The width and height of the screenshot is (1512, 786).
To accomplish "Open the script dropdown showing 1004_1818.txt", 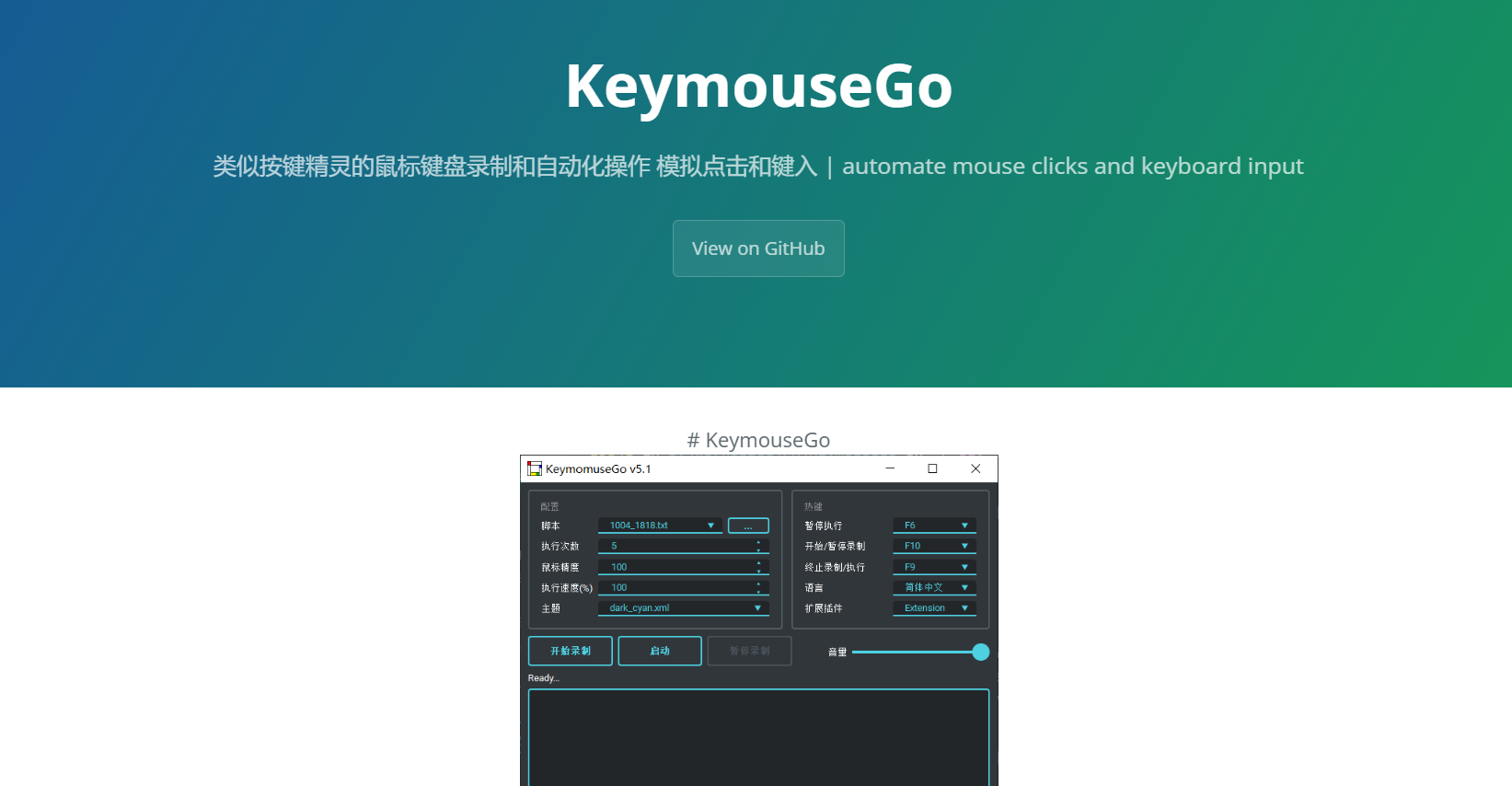I will pos(660,526).
